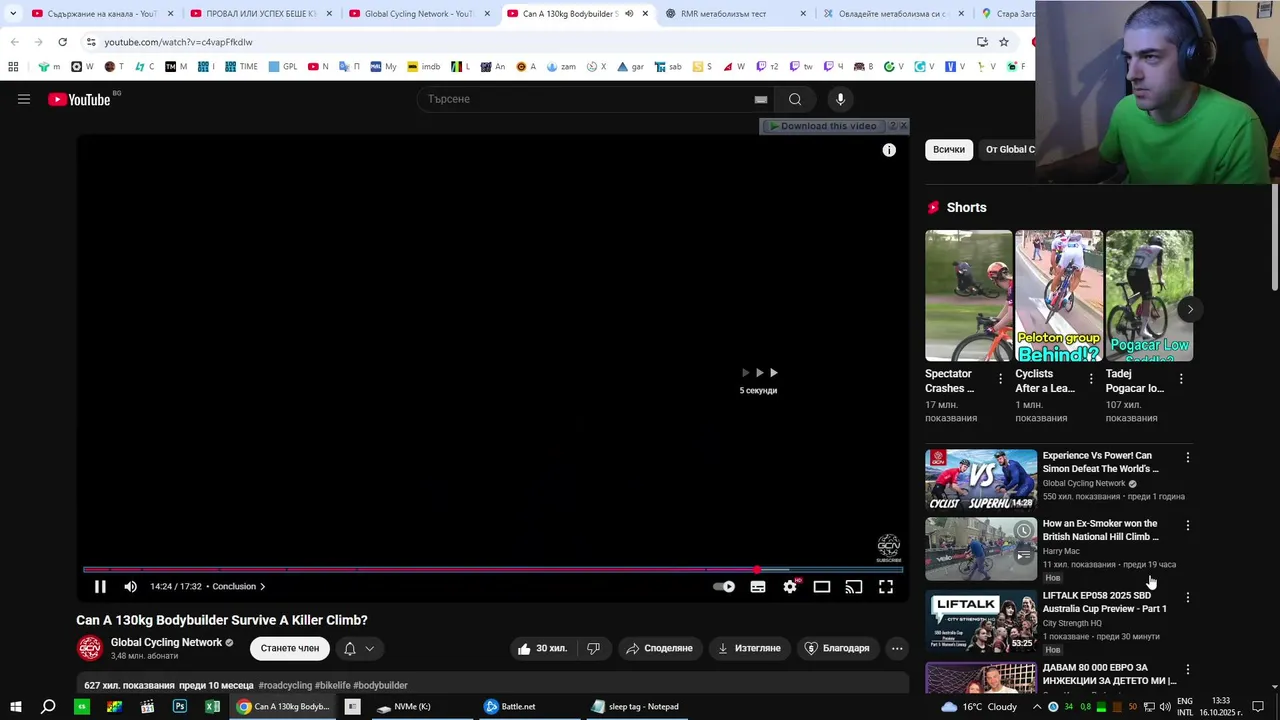Toggle subtitles in the video player
This screenshot has width=1280, height=720.
pyautogui.click(x=758, y=587)
